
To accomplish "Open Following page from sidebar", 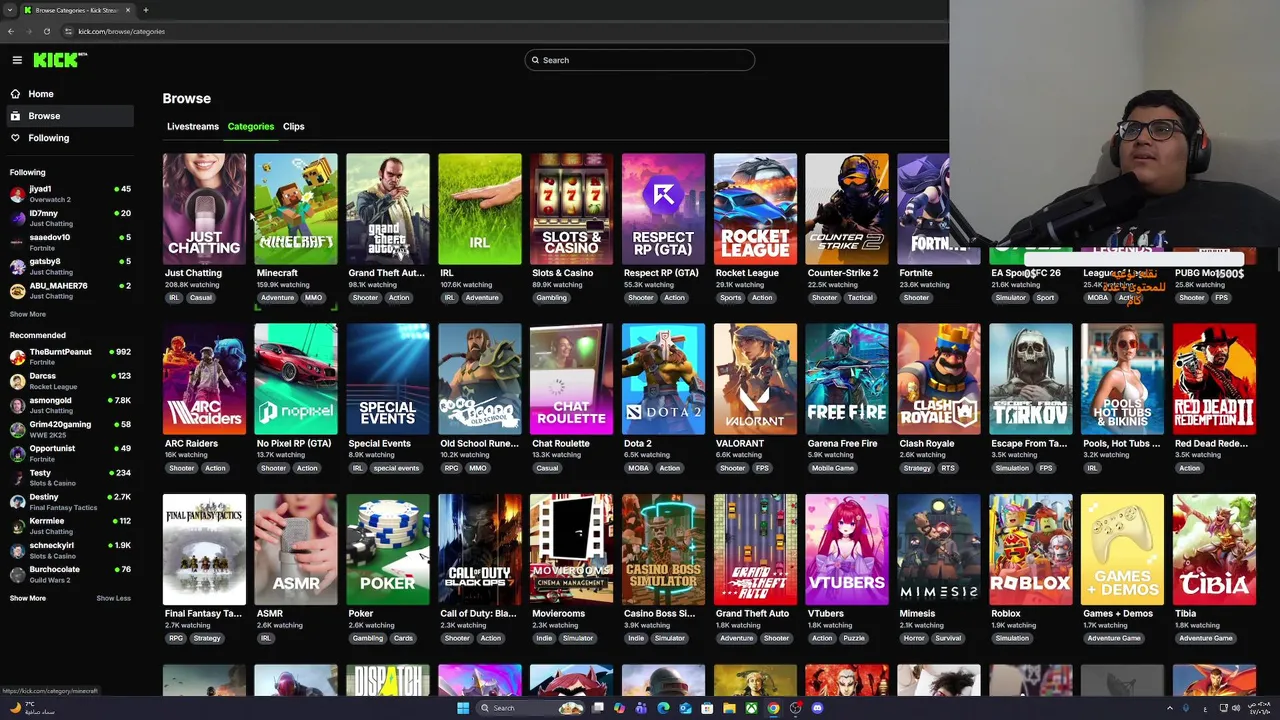I will (68, 138).
